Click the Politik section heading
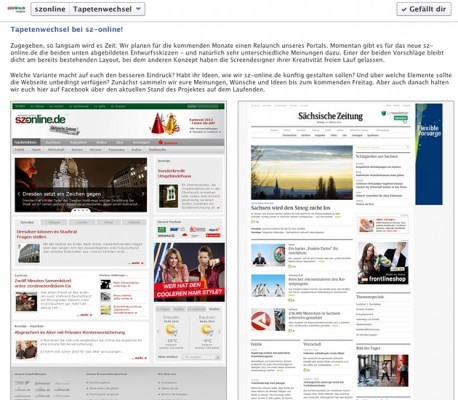The width and height of the screenshot is (458, 400). tap(256, 344)
